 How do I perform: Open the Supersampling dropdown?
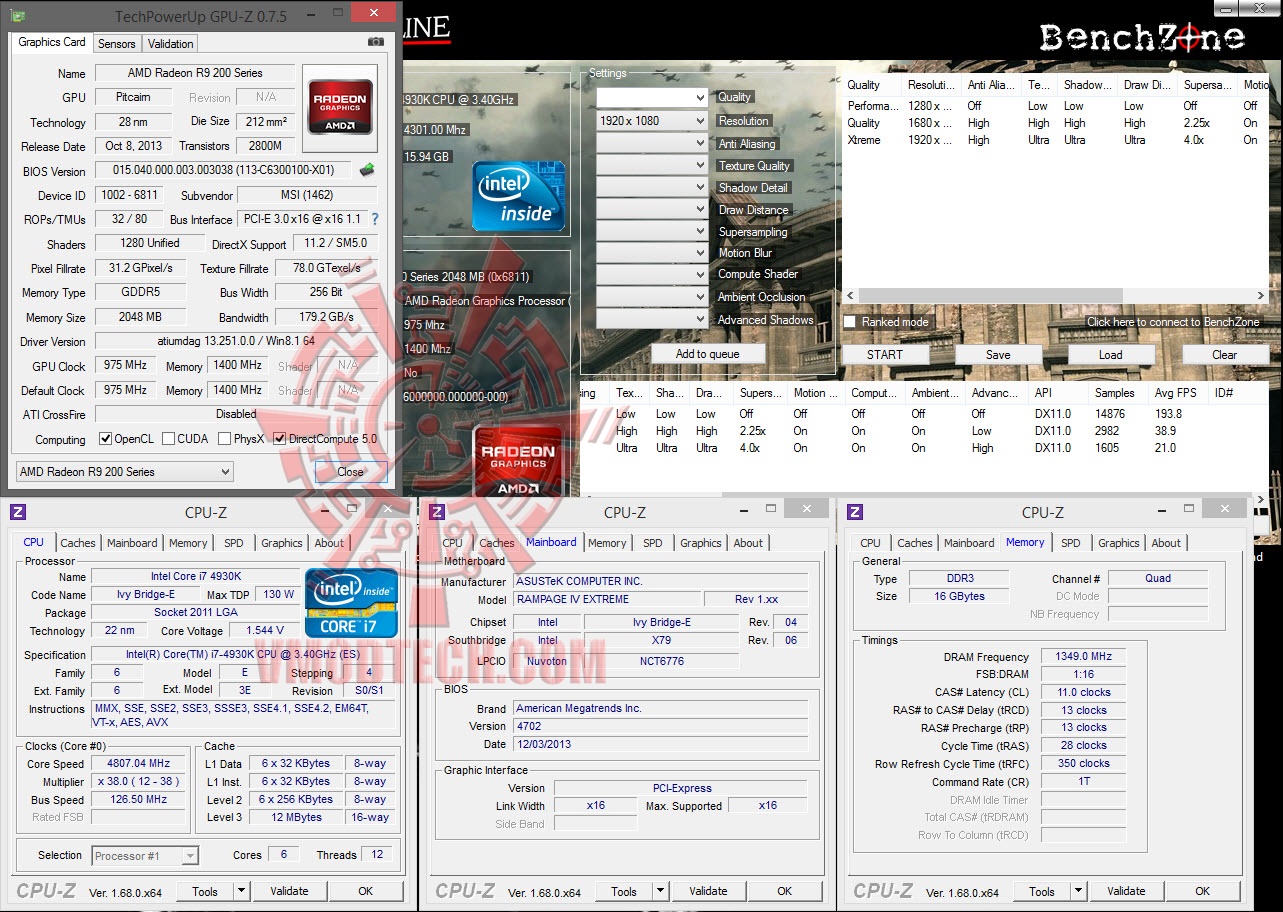pyautogui.click(x=652, y=231)
